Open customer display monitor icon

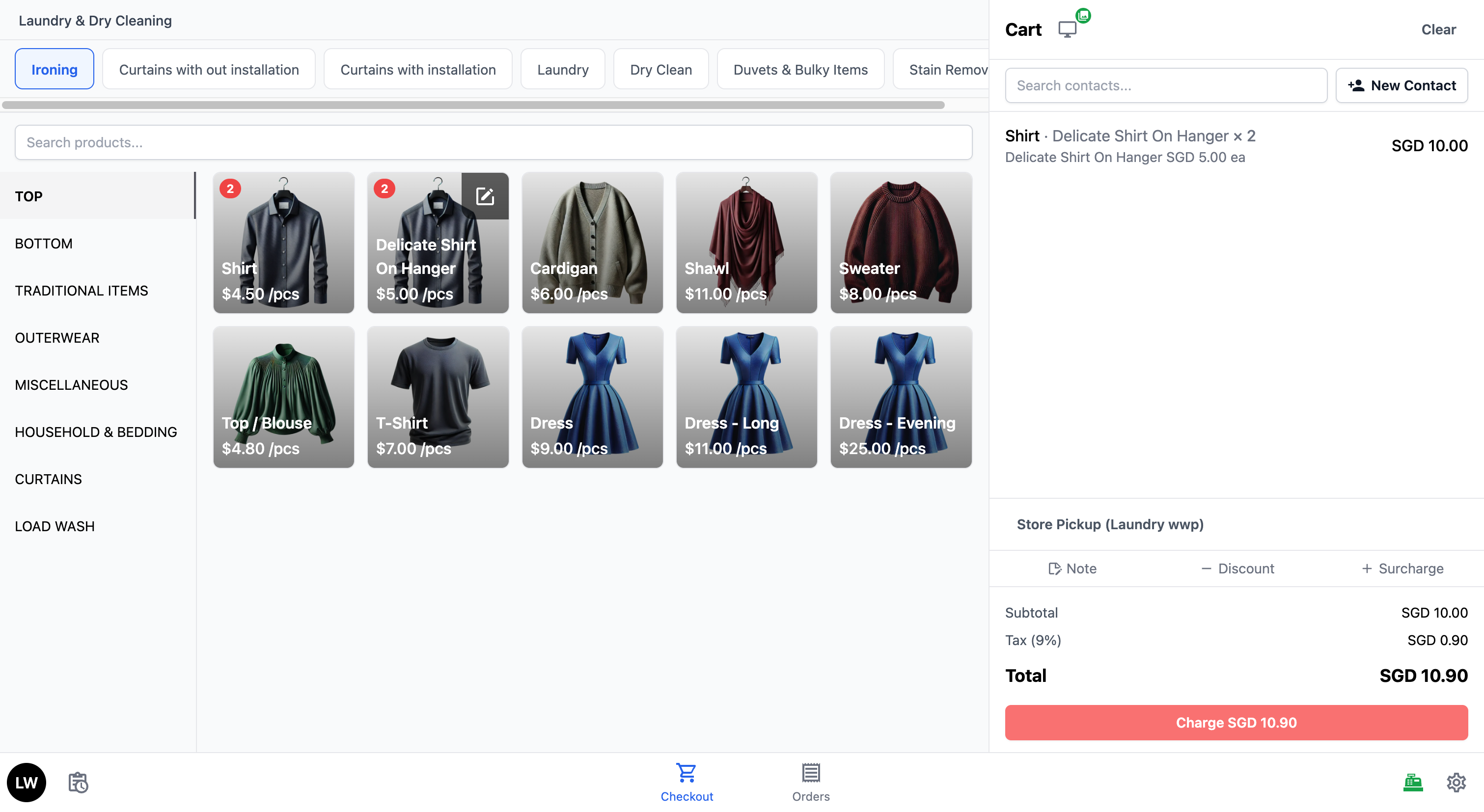click(1068, 29)
